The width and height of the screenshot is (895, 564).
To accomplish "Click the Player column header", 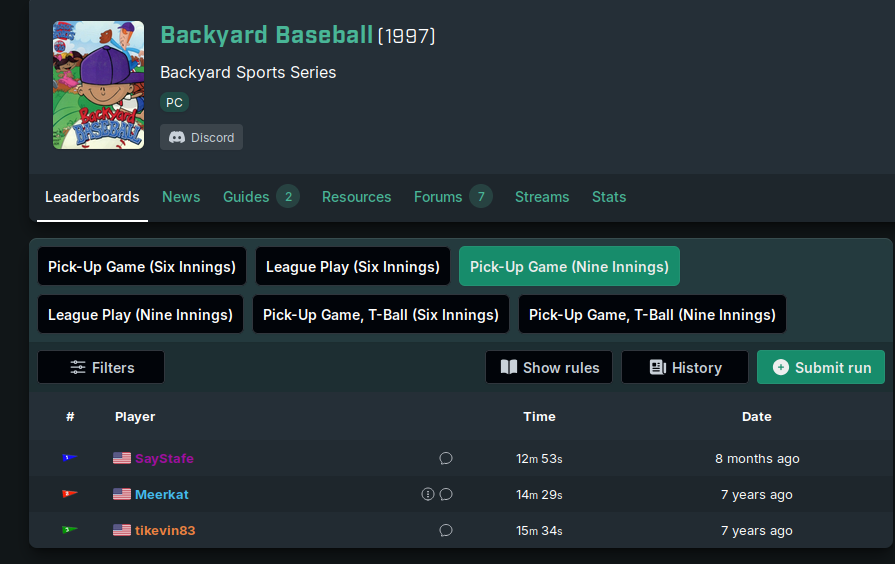I will point(135,417).
